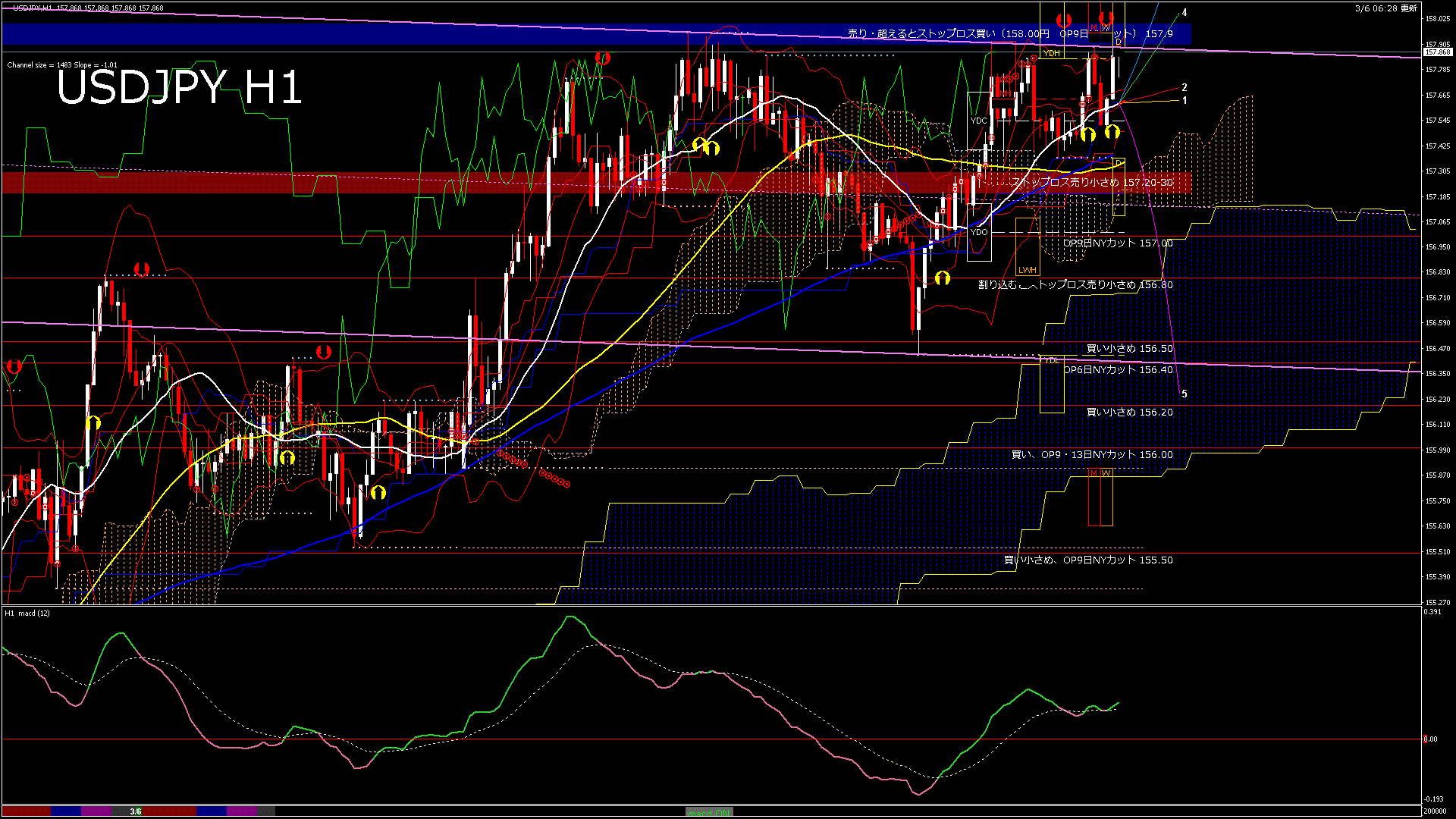1456x819 pixels.
Task: Click the yellow up-arrow below the 156.80 low candle
Action: click(942, 278)
